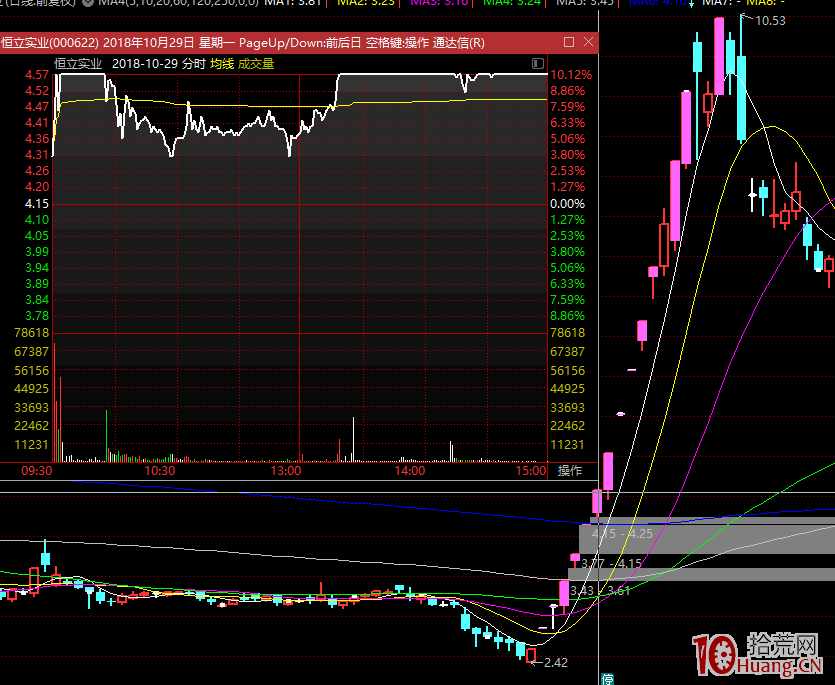Click the 09:30 time axis label
Viewport: 835px width, 685px height.
coord(37,471)
